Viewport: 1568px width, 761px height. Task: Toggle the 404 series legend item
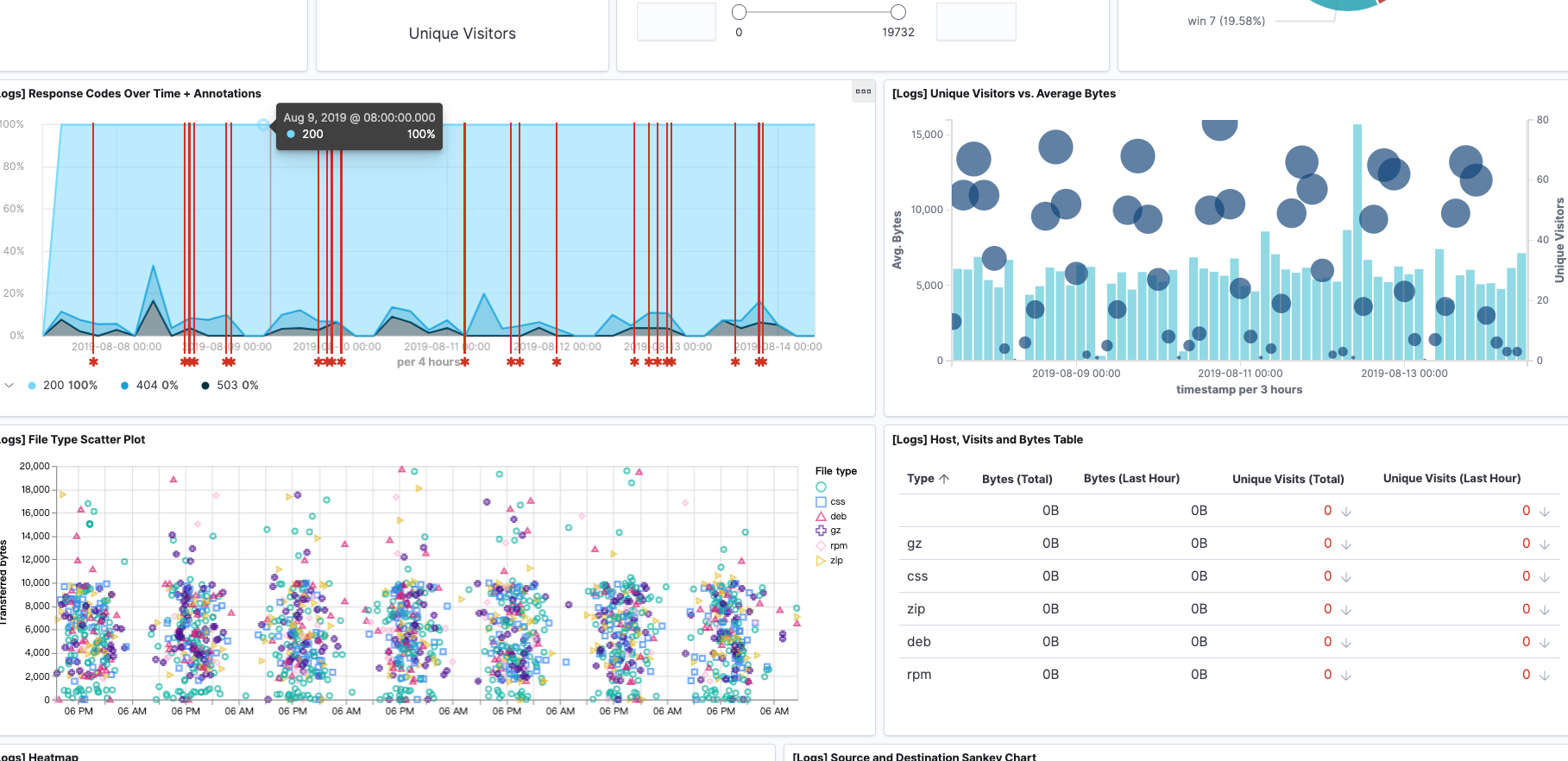[x=149, y=385]
